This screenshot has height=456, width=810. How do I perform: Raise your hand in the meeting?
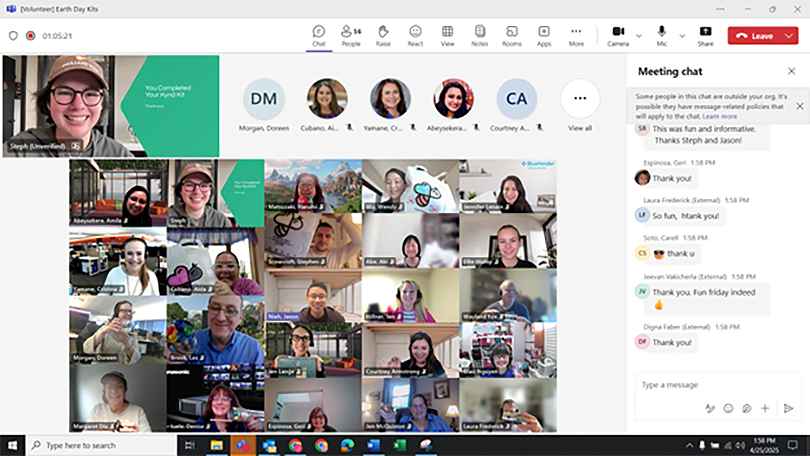coord(383,35)
